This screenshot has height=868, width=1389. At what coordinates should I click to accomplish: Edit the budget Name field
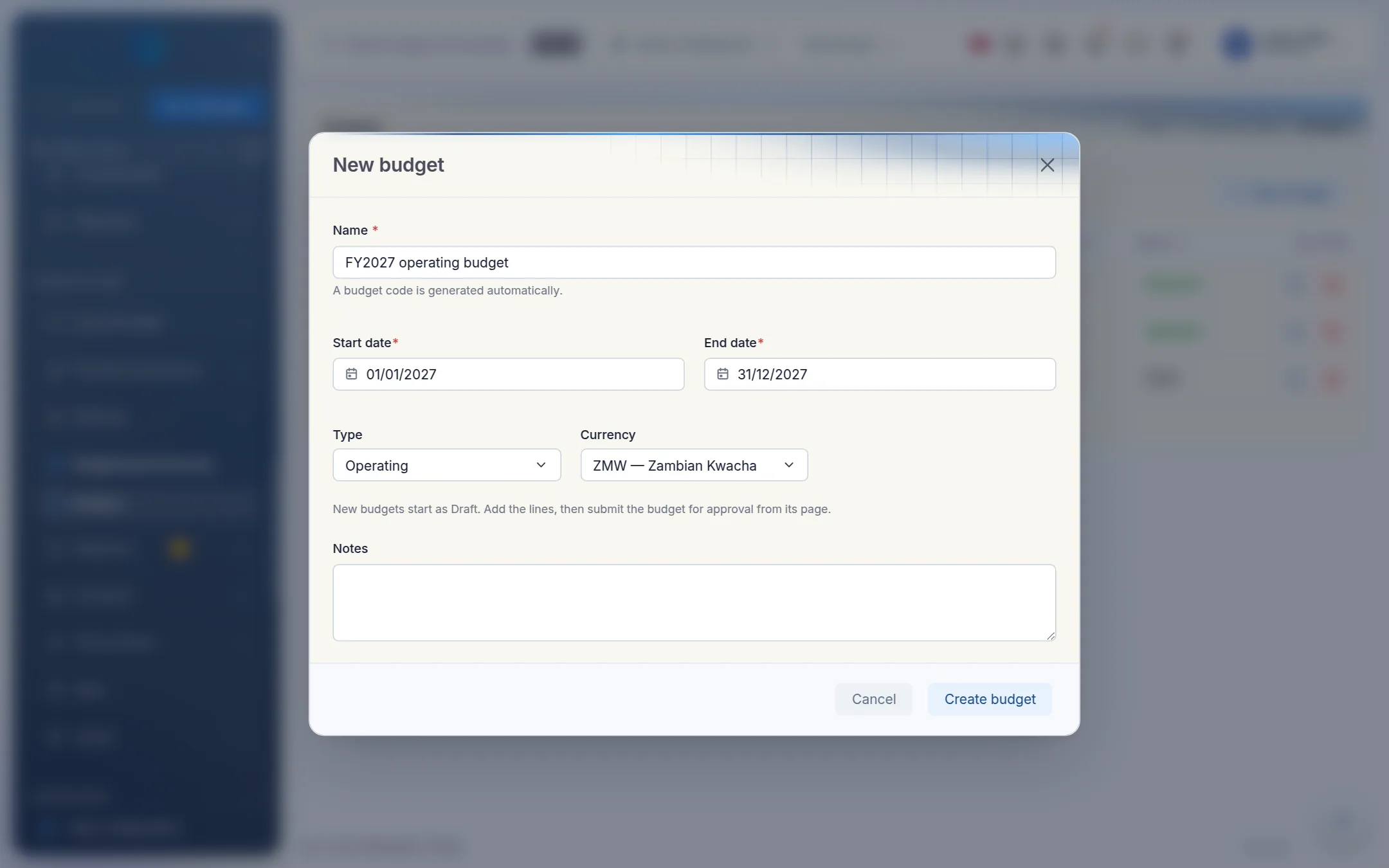(x=694, y=262)
